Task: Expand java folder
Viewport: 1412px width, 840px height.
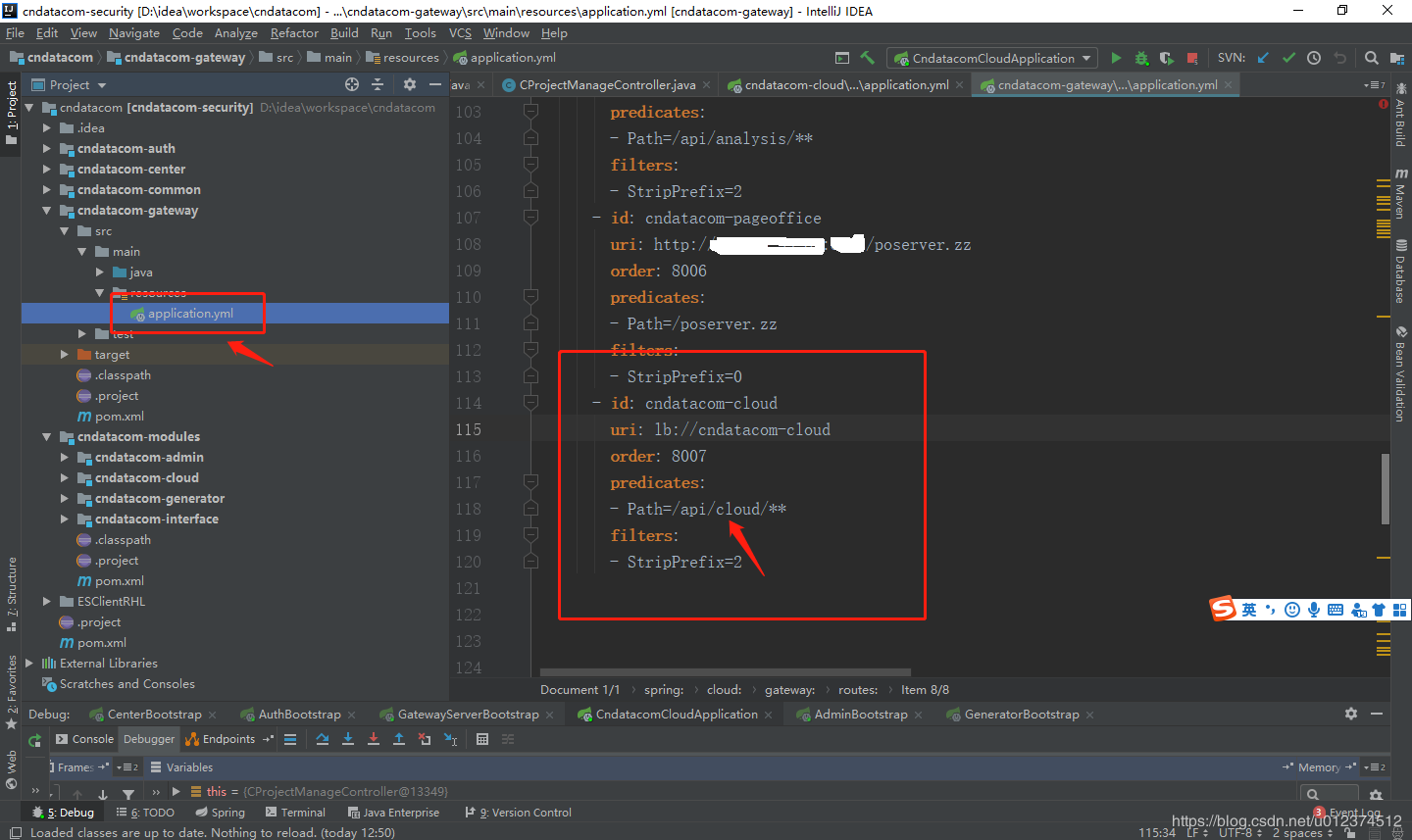Action: 100,272
